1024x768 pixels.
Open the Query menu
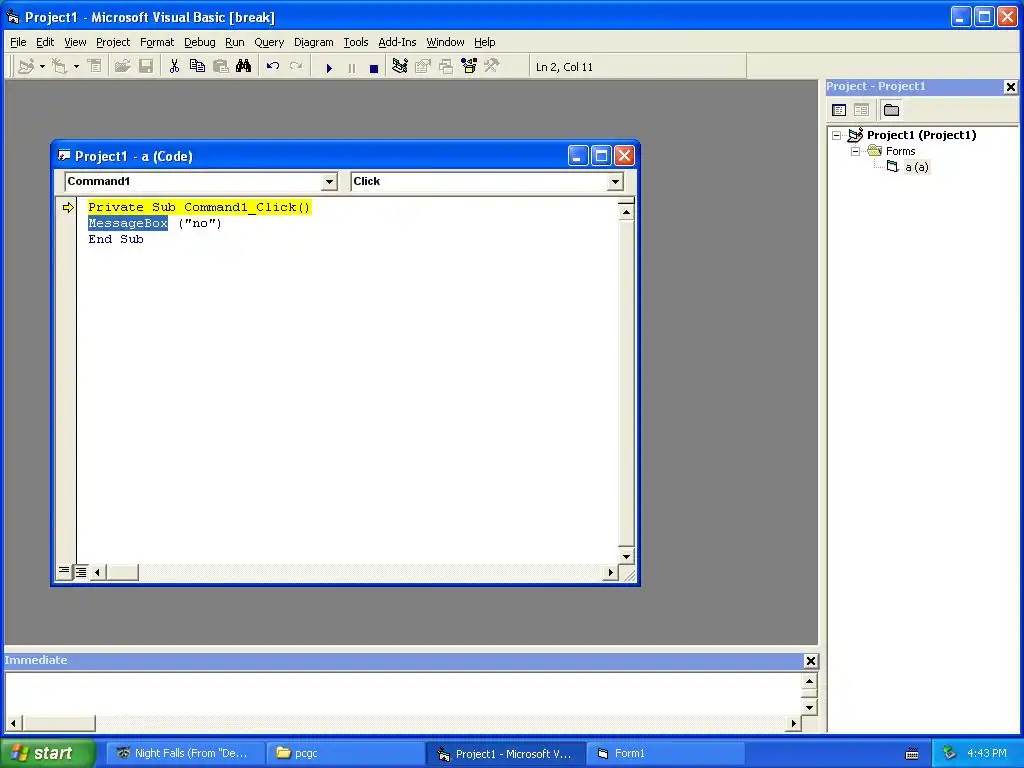tap(269, 42)
